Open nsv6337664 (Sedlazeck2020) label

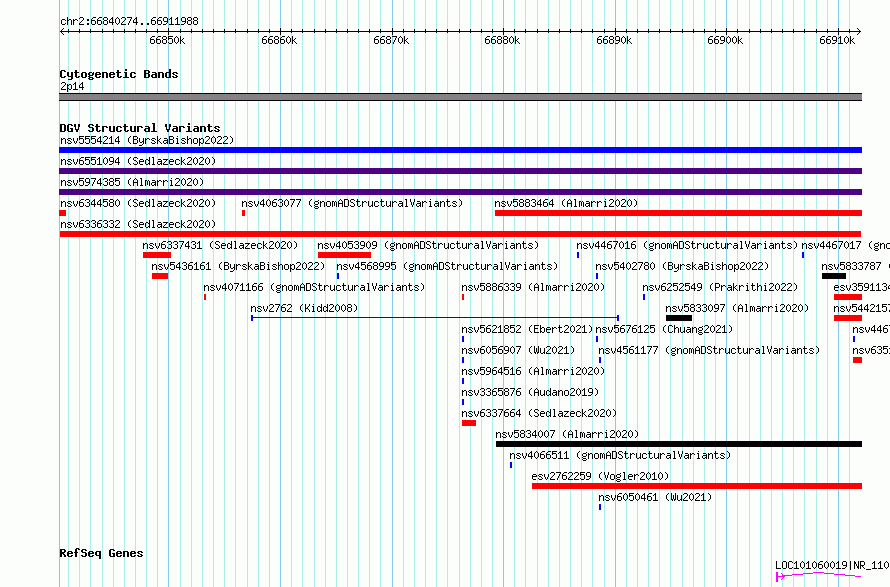click(539, 413)
